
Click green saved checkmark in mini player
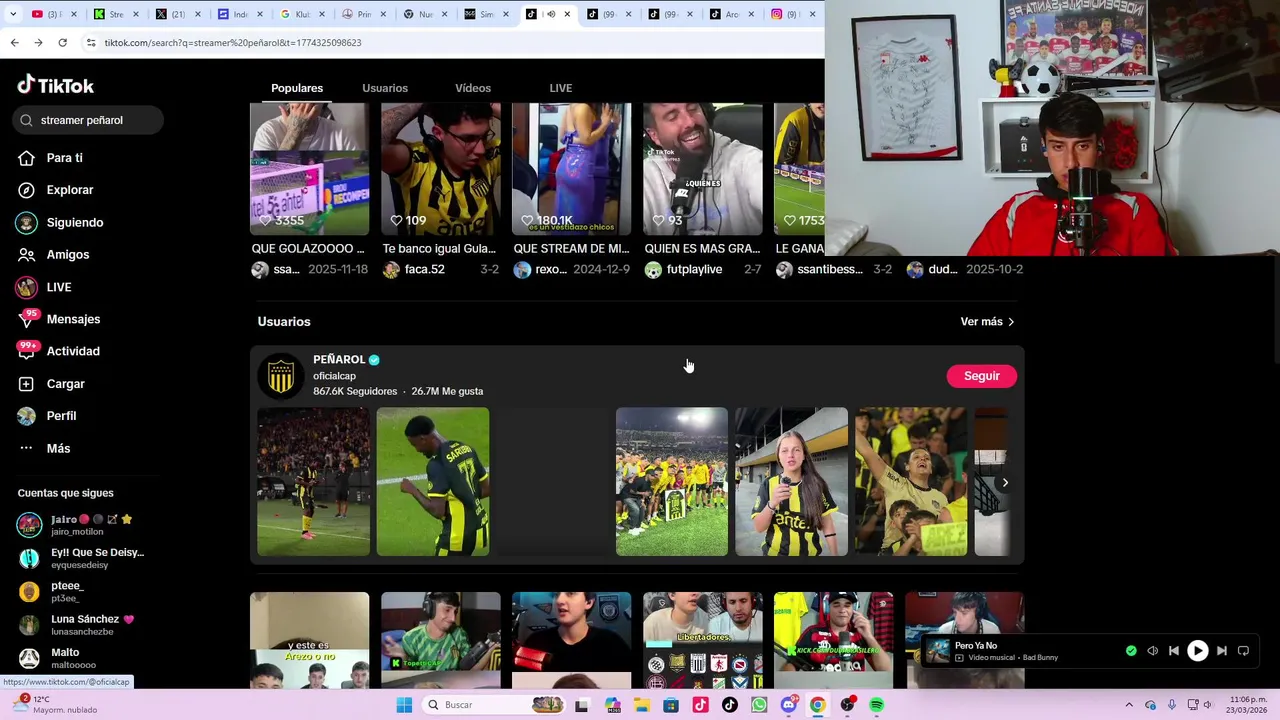click(1131, 651)
